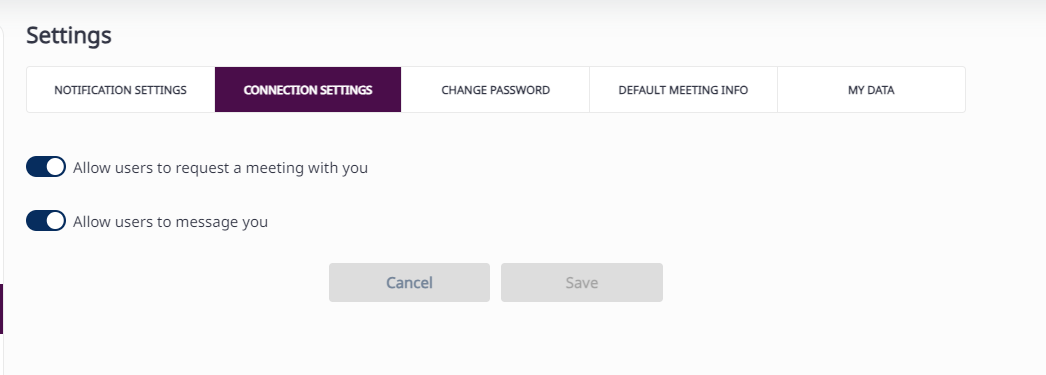Show NOTIFICATION SETTINGS options

pyautogui.click(x=121, y=89)
